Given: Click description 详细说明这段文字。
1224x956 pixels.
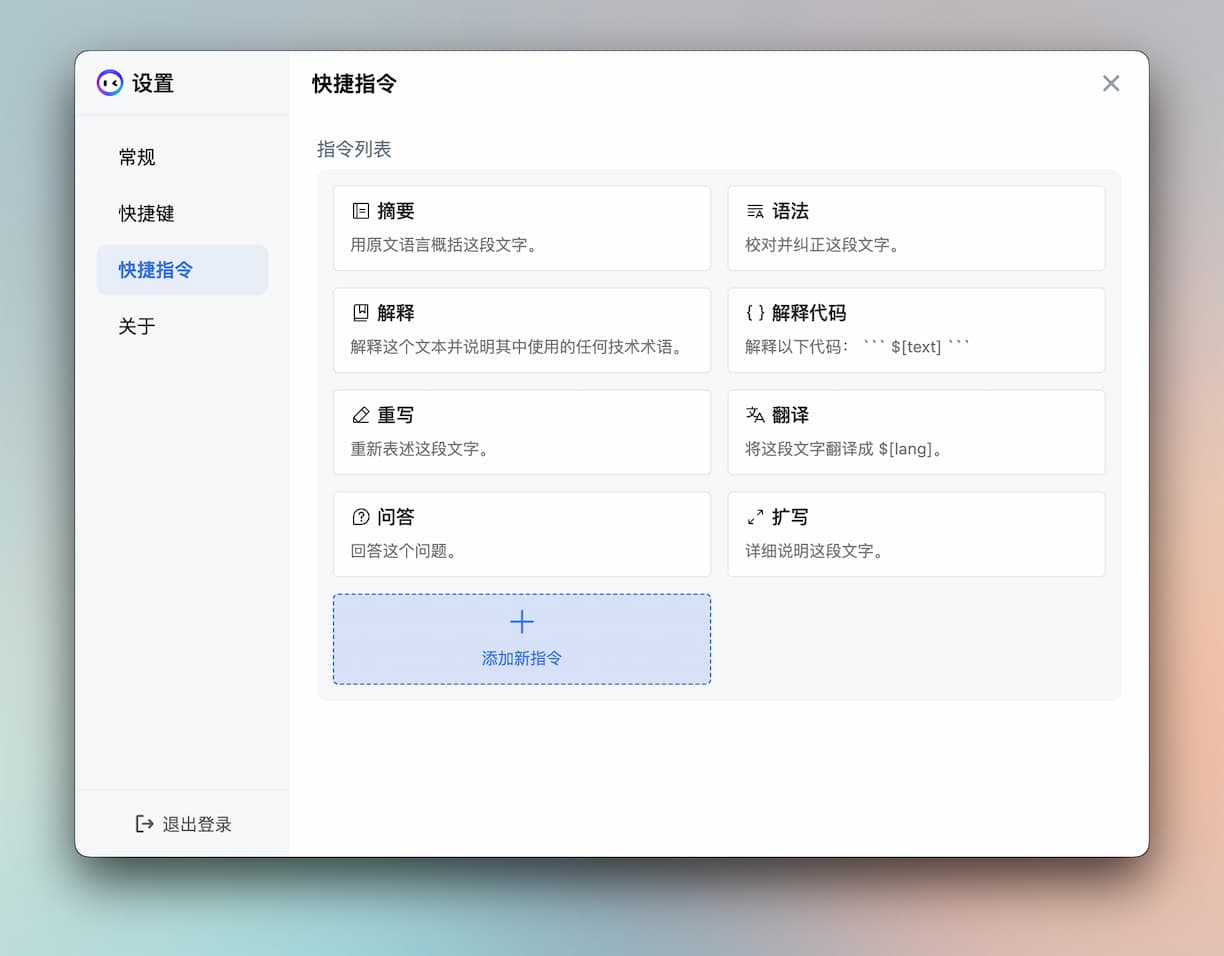Looking at the screenshot, I should pos(817,551).
